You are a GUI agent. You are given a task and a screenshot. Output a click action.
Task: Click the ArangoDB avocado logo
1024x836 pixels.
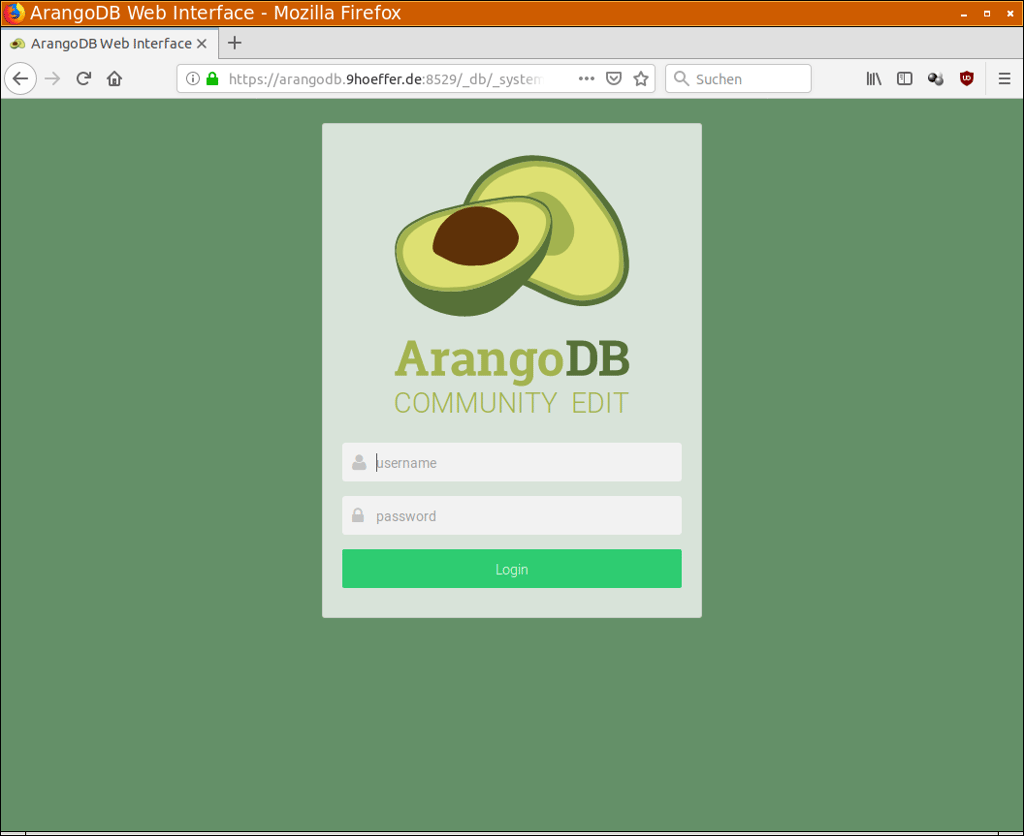pyautogui.click(x=511, y=235)
